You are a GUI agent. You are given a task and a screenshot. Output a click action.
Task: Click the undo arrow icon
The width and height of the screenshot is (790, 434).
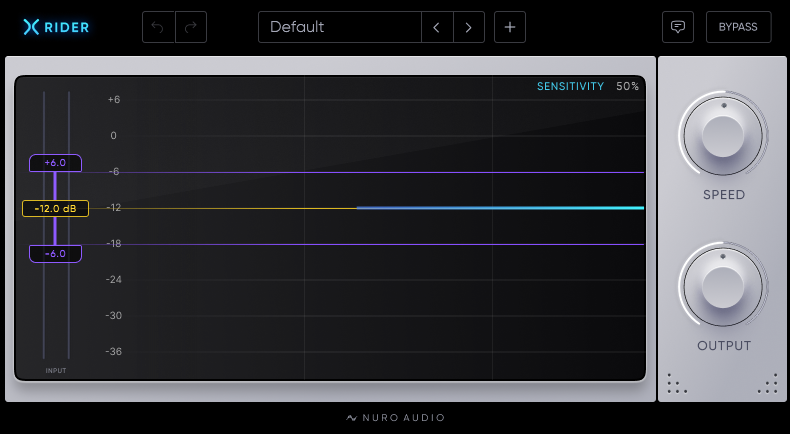[158, 27]
